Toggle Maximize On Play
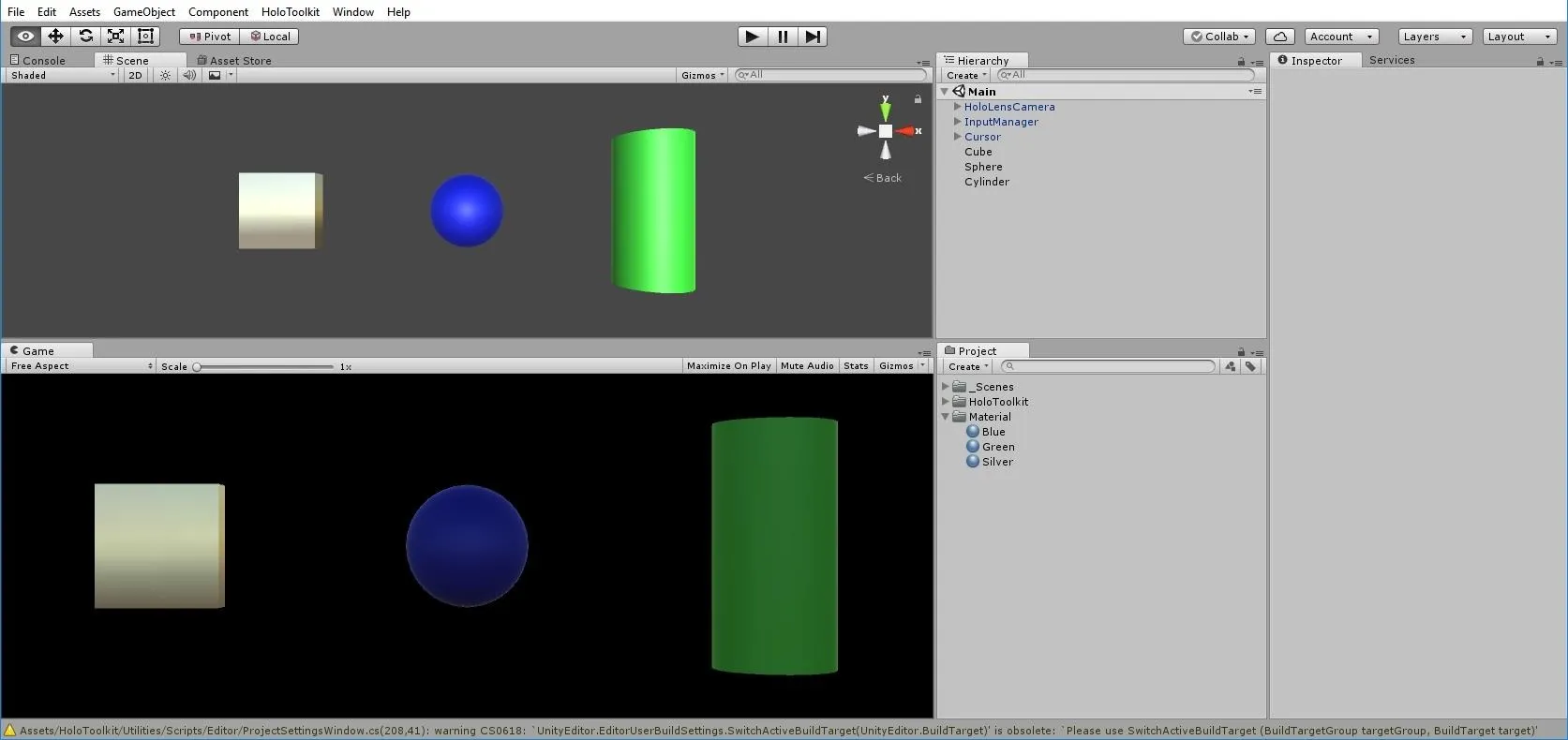The height and width of the screenshot is (740, 1568). click(x=728, y=365)
